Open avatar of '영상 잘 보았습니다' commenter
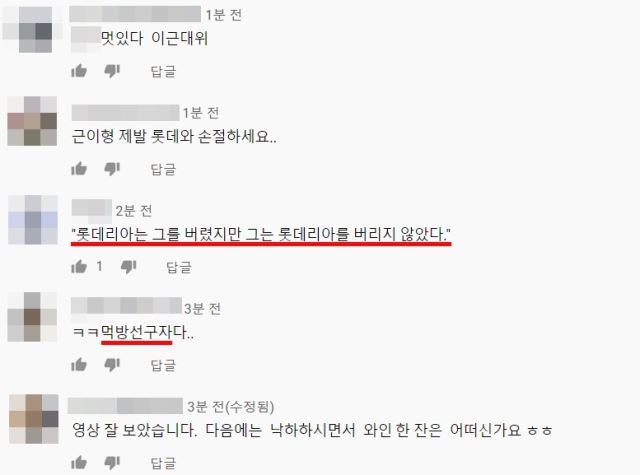Image resolution: width=640 pixels, height=475 pixels. pos(34,419)
